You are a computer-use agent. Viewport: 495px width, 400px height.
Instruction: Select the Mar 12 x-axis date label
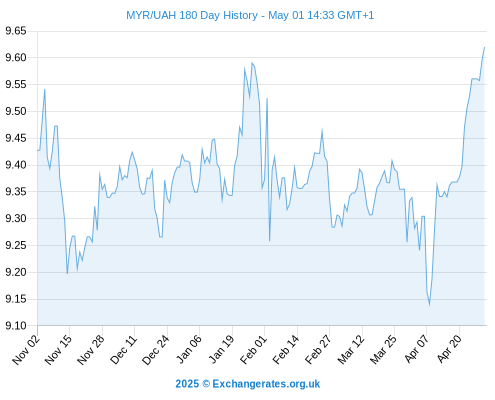tap(351, 350)
